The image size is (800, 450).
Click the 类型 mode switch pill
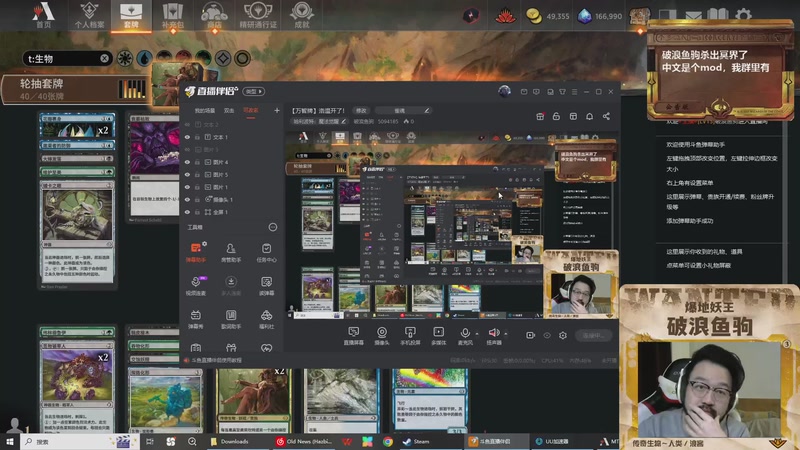pos(254,91)
